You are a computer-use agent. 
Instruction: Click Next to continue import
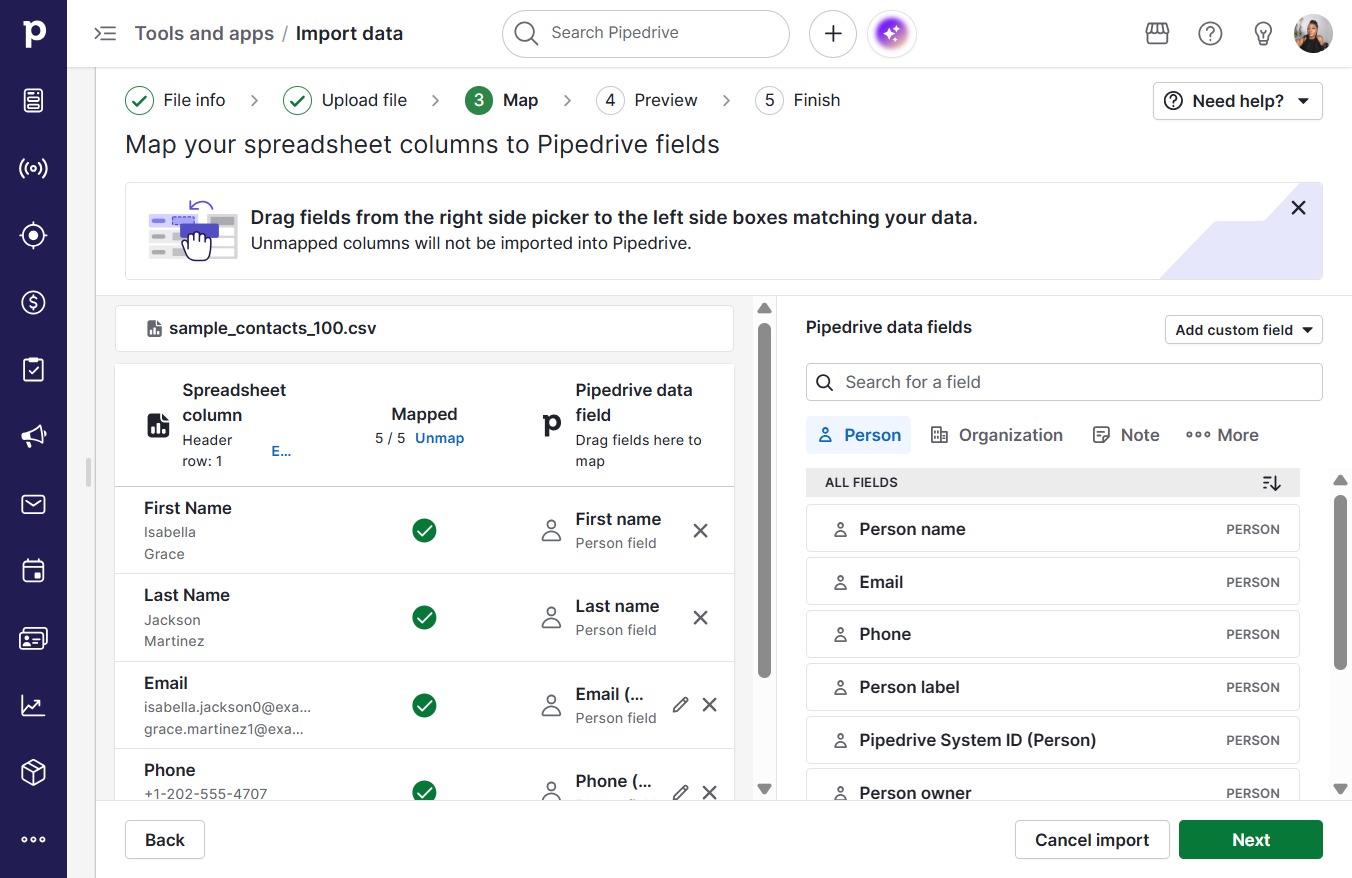pyautogui.click(x=1251, y=840)
